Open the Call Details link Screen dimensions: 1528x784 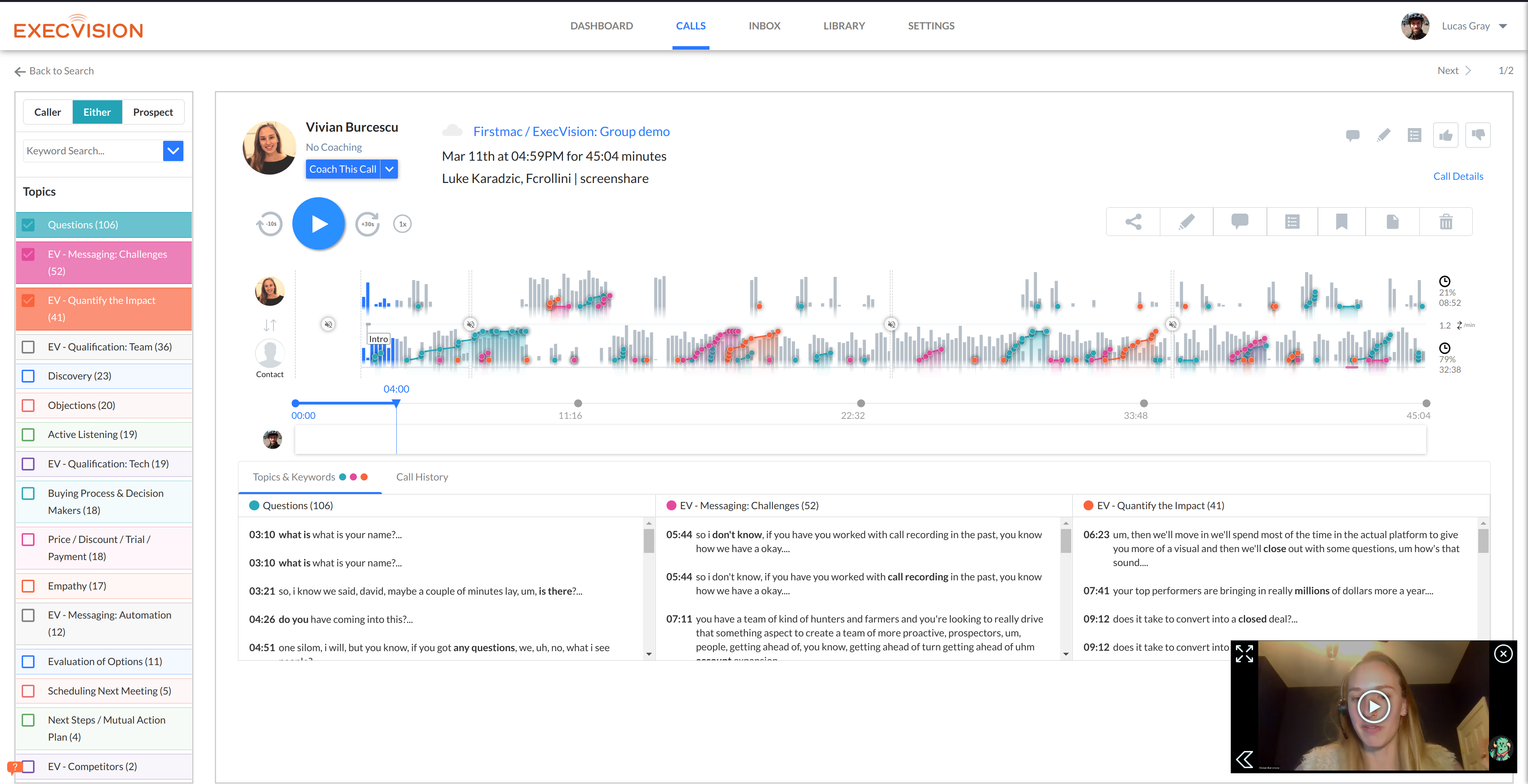point(1458,176)
